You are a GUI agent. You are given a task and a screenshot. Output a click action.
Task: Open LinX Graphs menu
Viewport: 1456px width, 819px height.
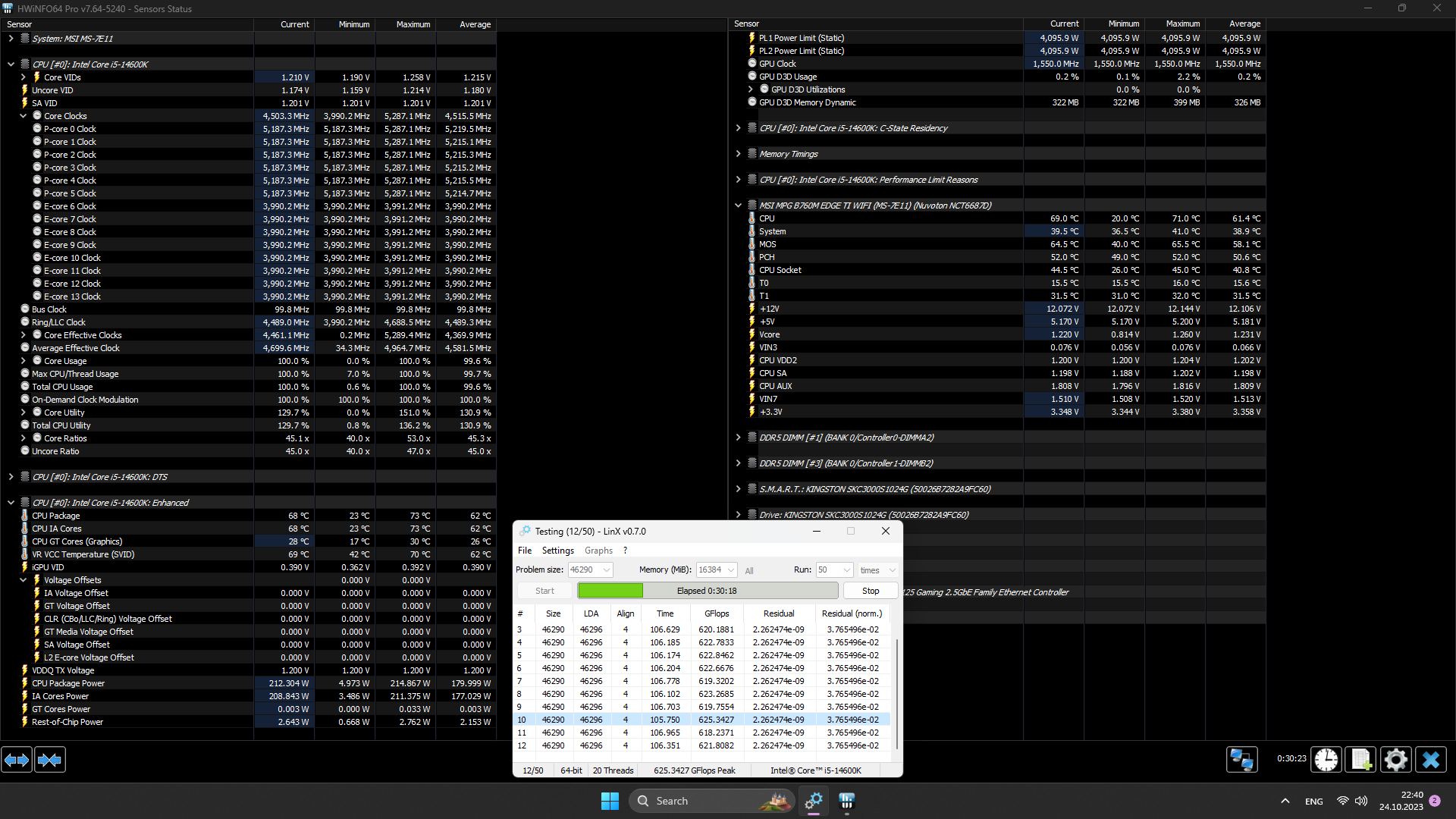[598, 551]
